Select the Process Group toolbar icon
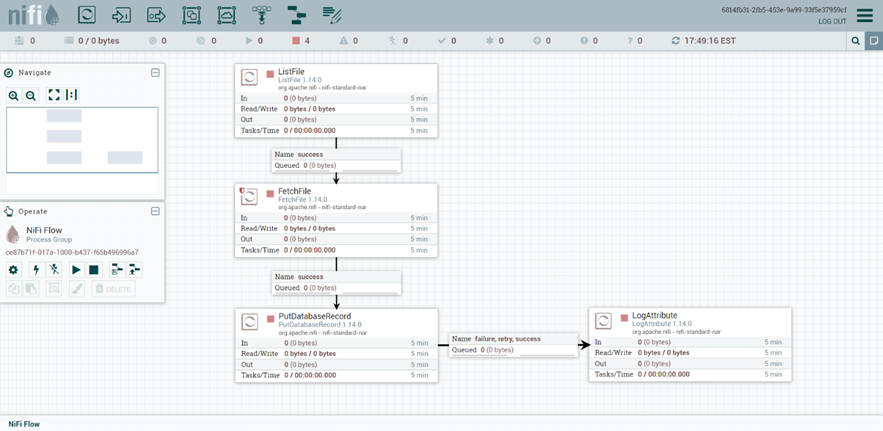 pyautogui.click(x=191, y=15)
